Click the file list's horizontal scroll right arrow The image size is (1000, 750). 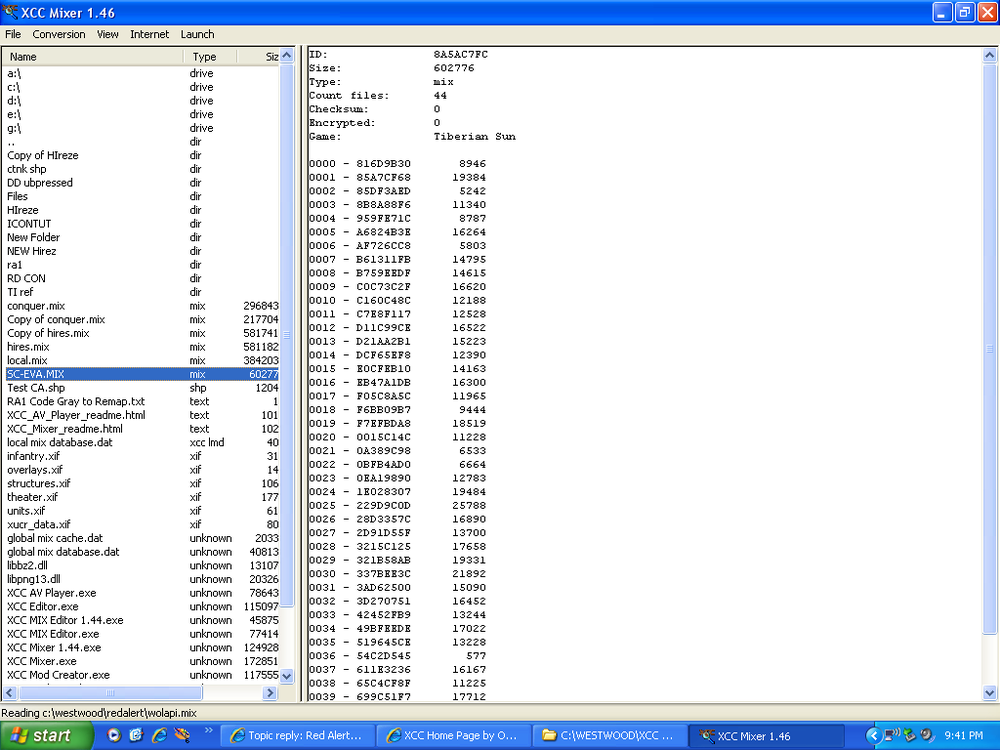pyautogui.click(x=270, y=693)
